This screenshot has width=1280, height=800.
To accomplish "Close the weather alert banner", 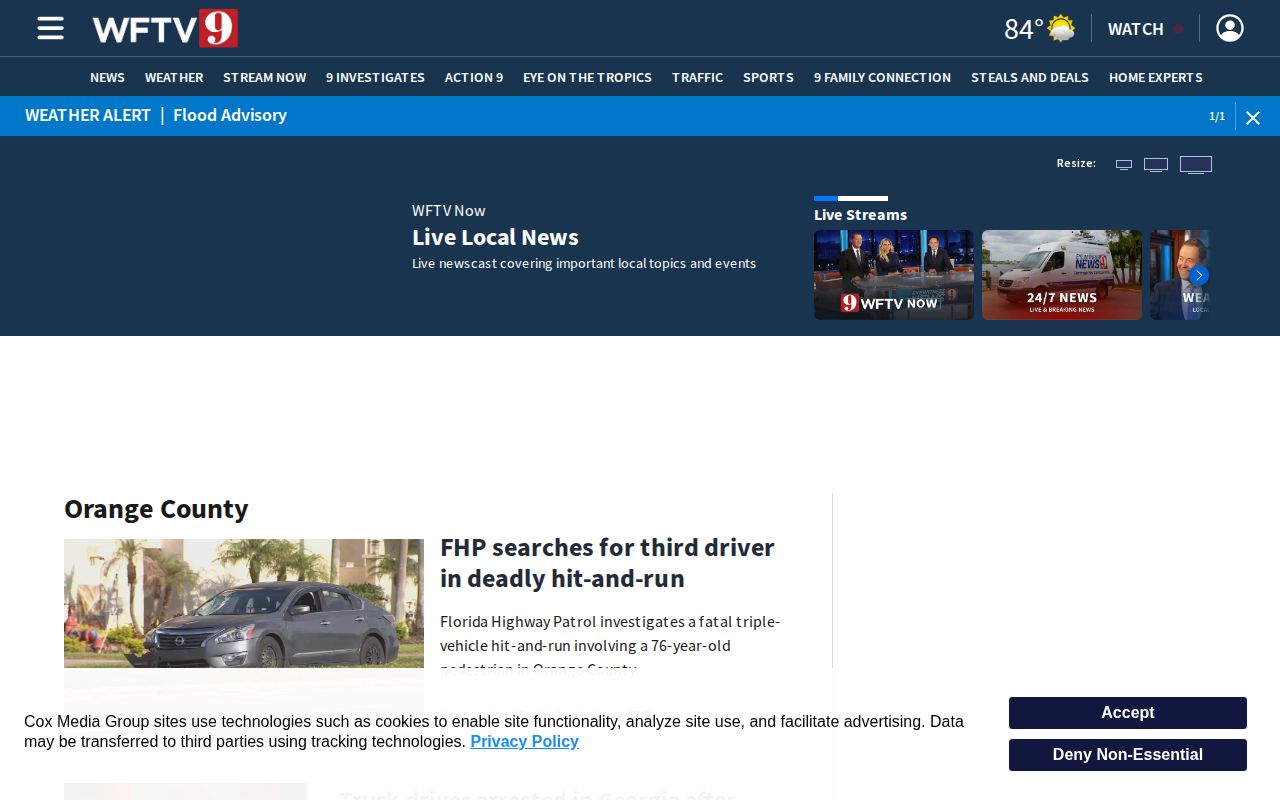I will (x=1253, y=117).
